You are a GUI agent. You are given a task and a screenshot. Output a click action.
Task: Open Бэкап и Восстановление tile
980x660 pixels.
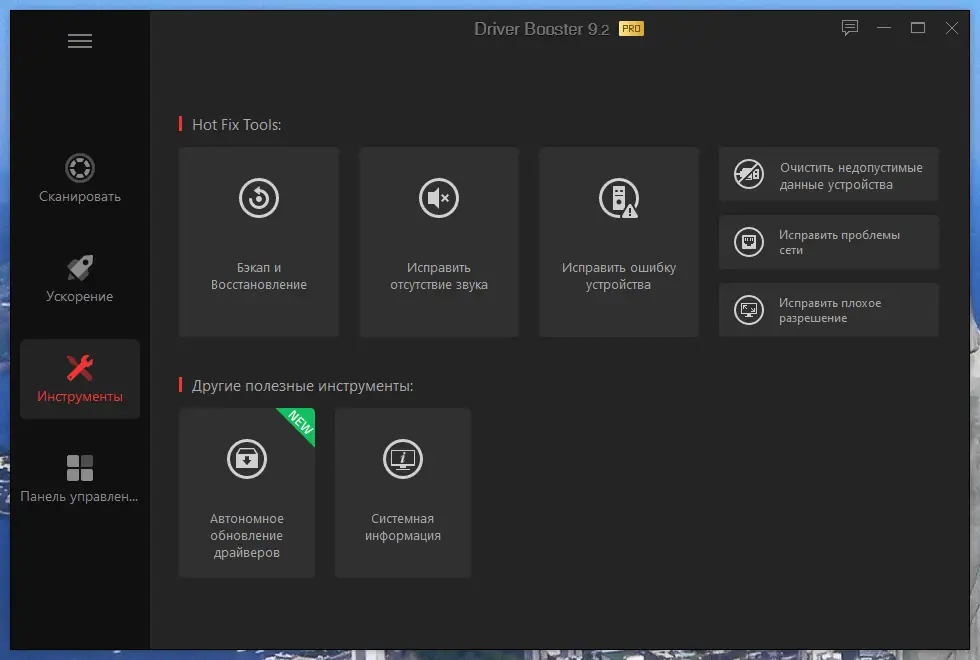(259, 242)
